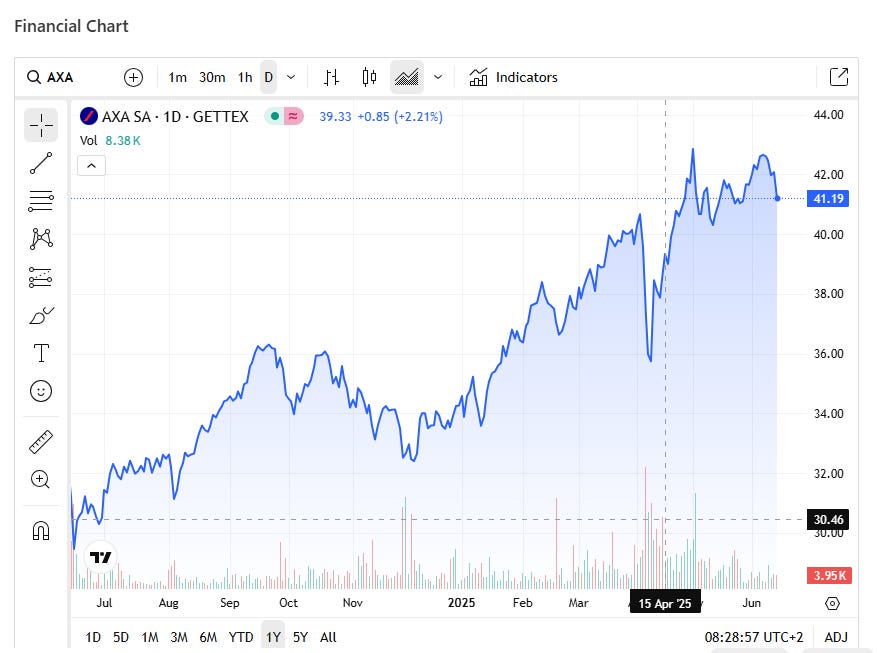Click the 44.00 price axis label
This screenshot has width=877, height=653.
(x=828, y=115)
